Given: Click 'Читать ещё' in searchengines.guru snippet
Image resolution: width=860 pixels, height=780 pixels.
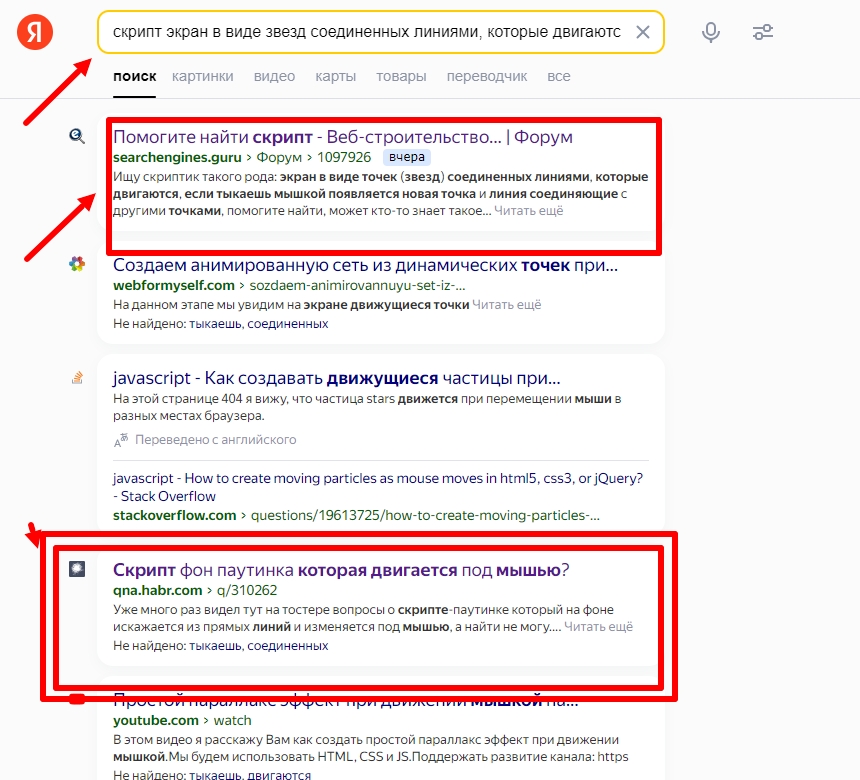Looking at the screenshot, I should point(529,211).
